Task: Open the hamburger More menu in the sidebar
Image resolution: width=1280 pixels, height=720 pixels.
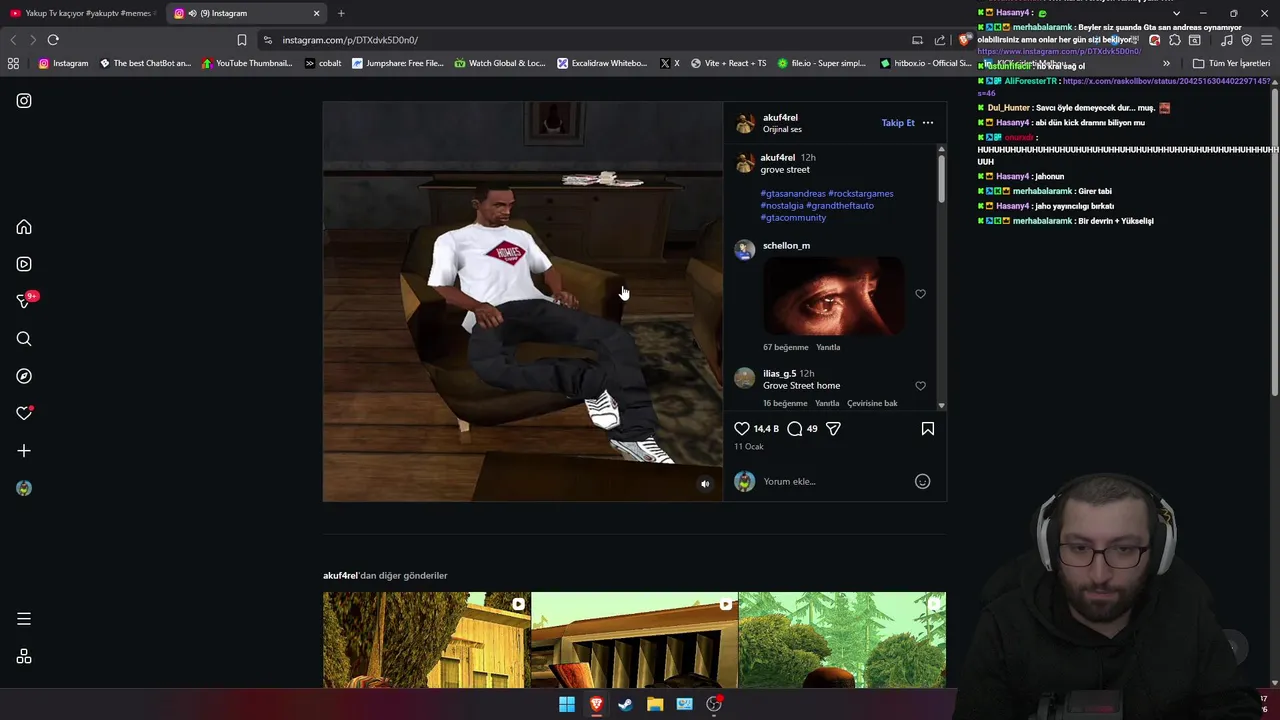Action: click(x=24, y=619)
